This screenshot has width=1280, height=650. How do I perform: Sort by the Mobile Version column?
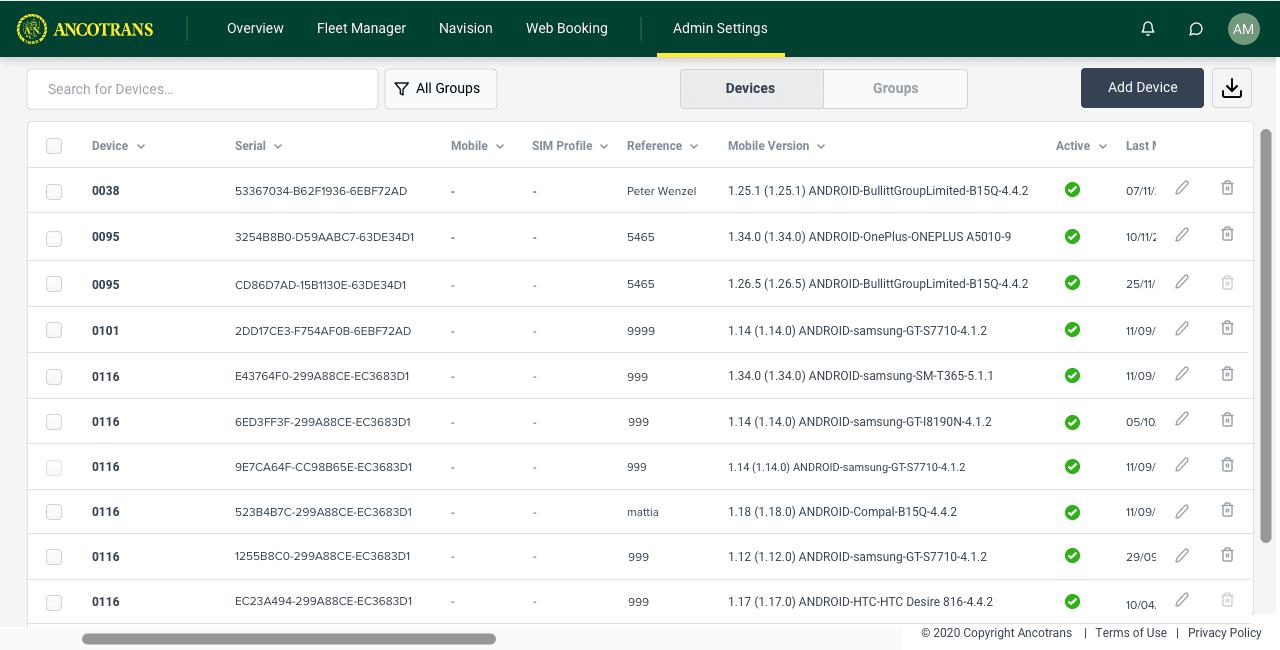click(777, 146)
